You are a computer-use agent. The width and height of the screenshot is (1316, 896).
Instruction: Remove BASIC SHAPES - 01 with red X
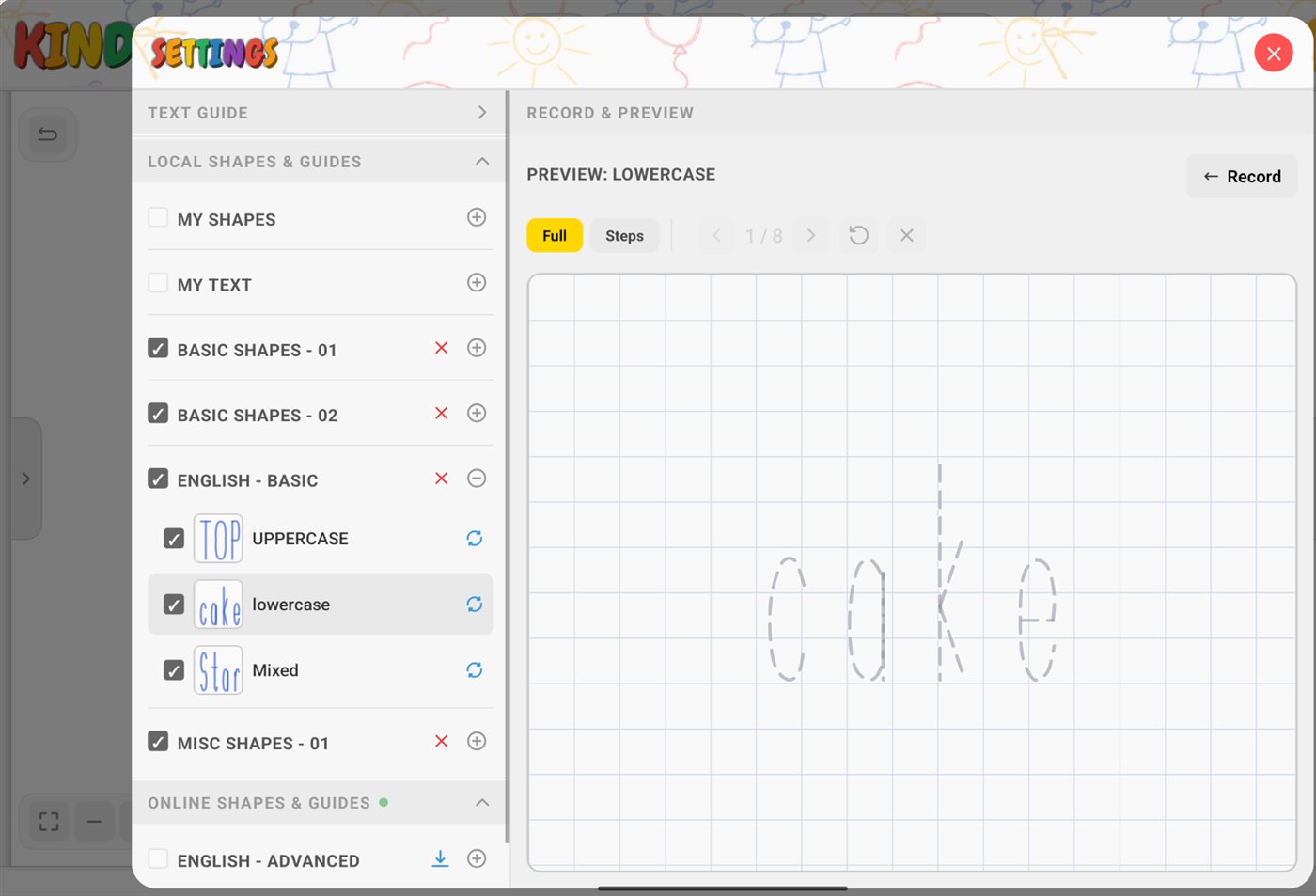pyautogui.click(x=441, y=348)
